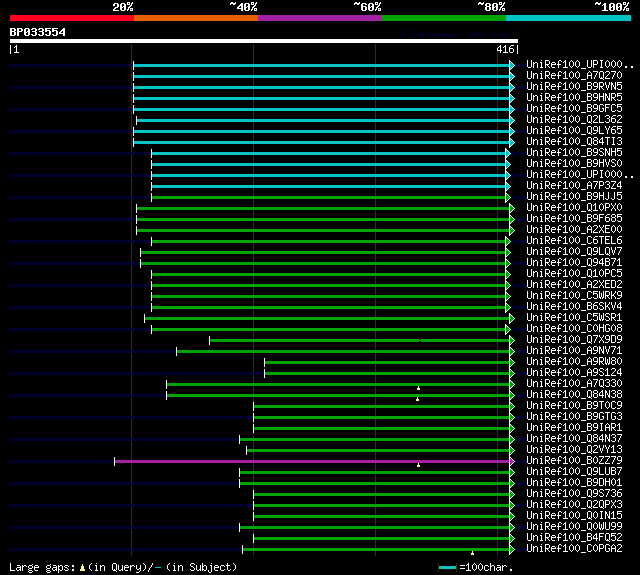Click the cyan ~100% identity legend segment
This screenshot has height=575, width=640.
coord(569,18)
